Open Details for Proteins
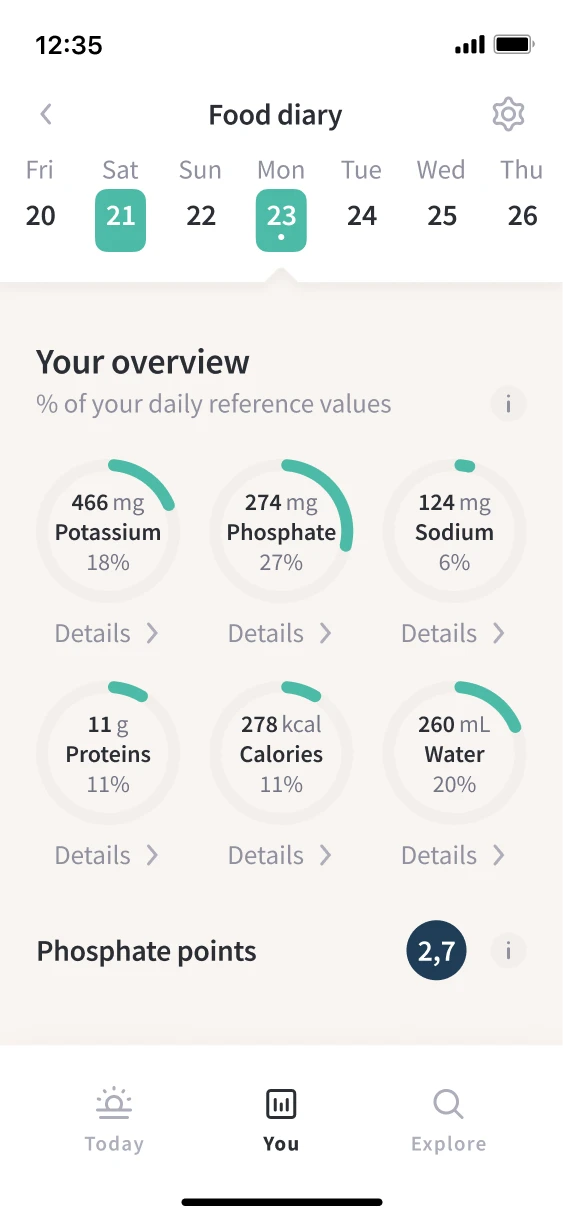 107,855
